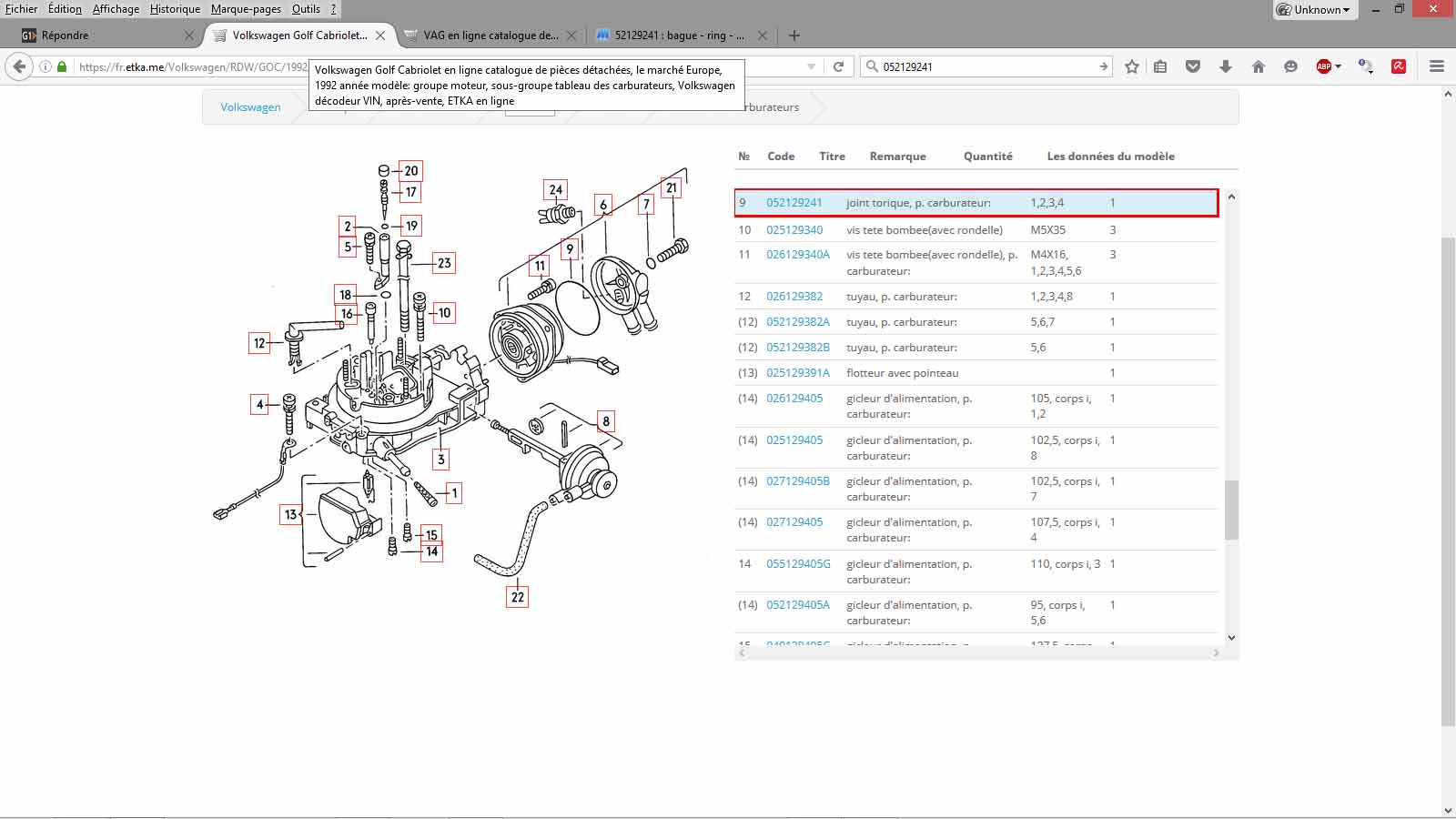Viewport: 1456px width, 819px height.
Task: Open the Outils menu
Action: click(306, 9)
